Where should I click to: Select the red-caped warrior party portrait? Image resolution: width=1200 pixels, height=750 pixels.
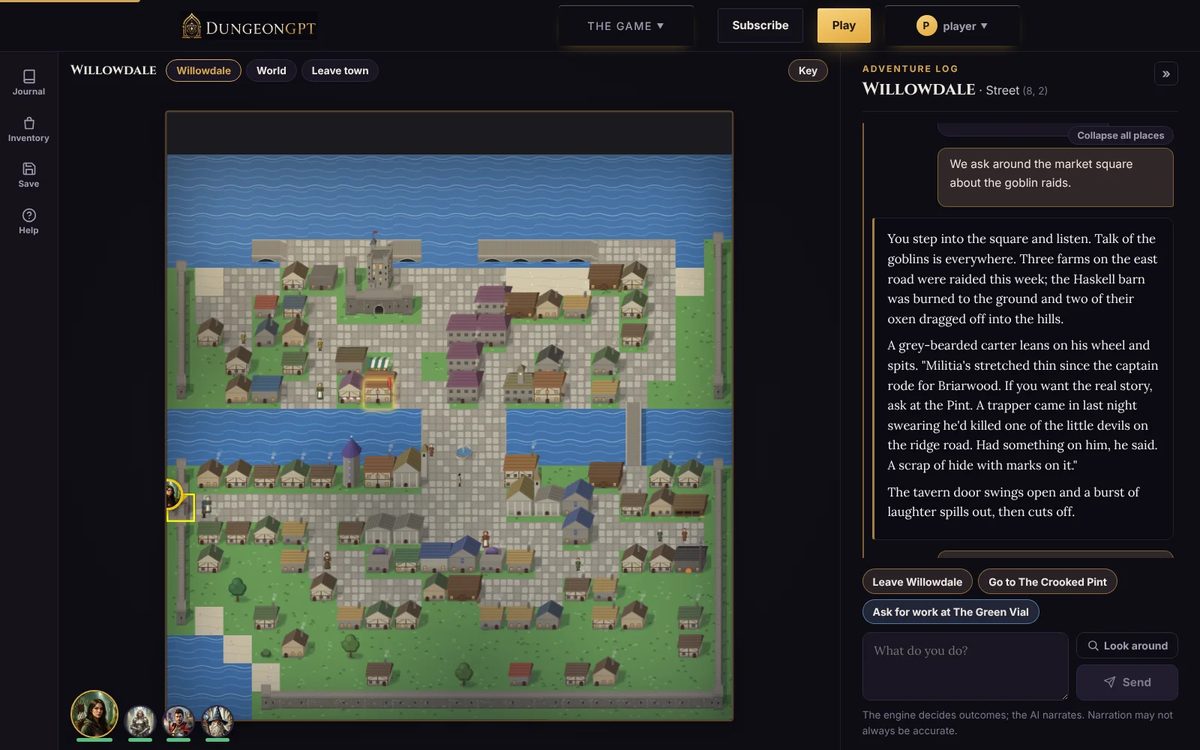pyautogui.click(x=178, y=719)
